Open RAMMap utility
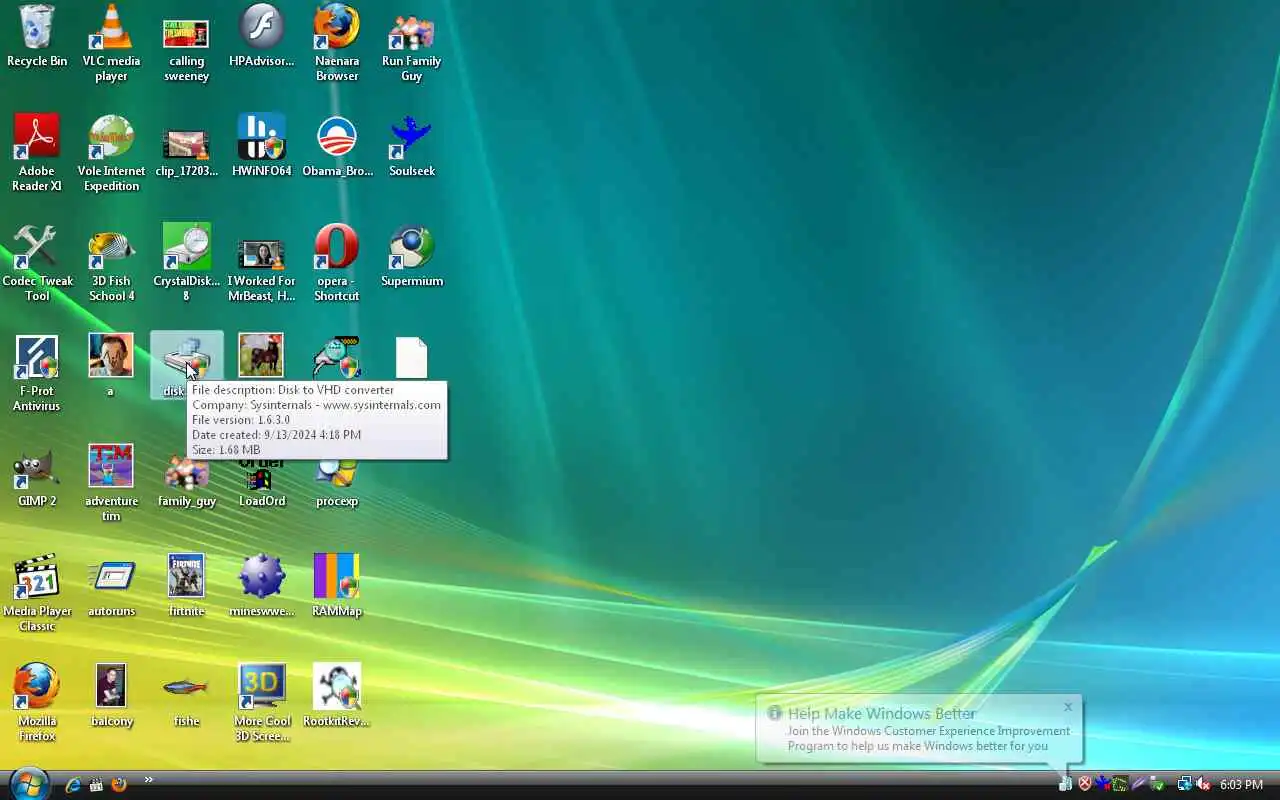Viewport: 1280px width, 800px height. [336, 586]
